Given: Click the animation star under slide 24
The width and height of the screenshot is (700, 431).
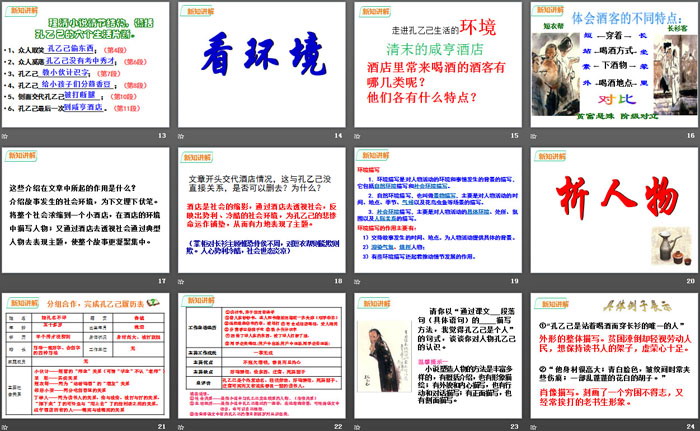Looking at the screenshot, I should (x=533, y=427).
